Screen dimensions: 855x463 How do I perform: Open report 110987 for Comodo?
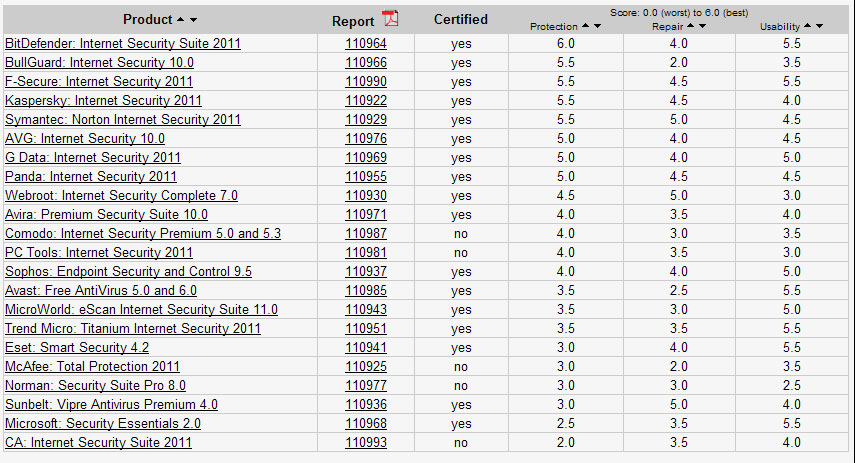pyautogui.click(x=366, y=234)
